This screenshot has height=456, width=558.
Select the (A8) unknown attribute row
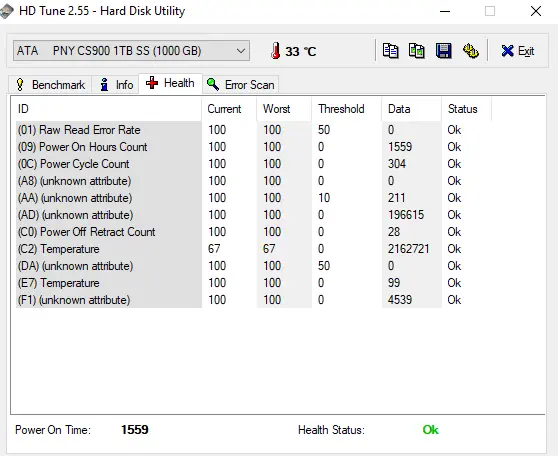tap(253, 181)
